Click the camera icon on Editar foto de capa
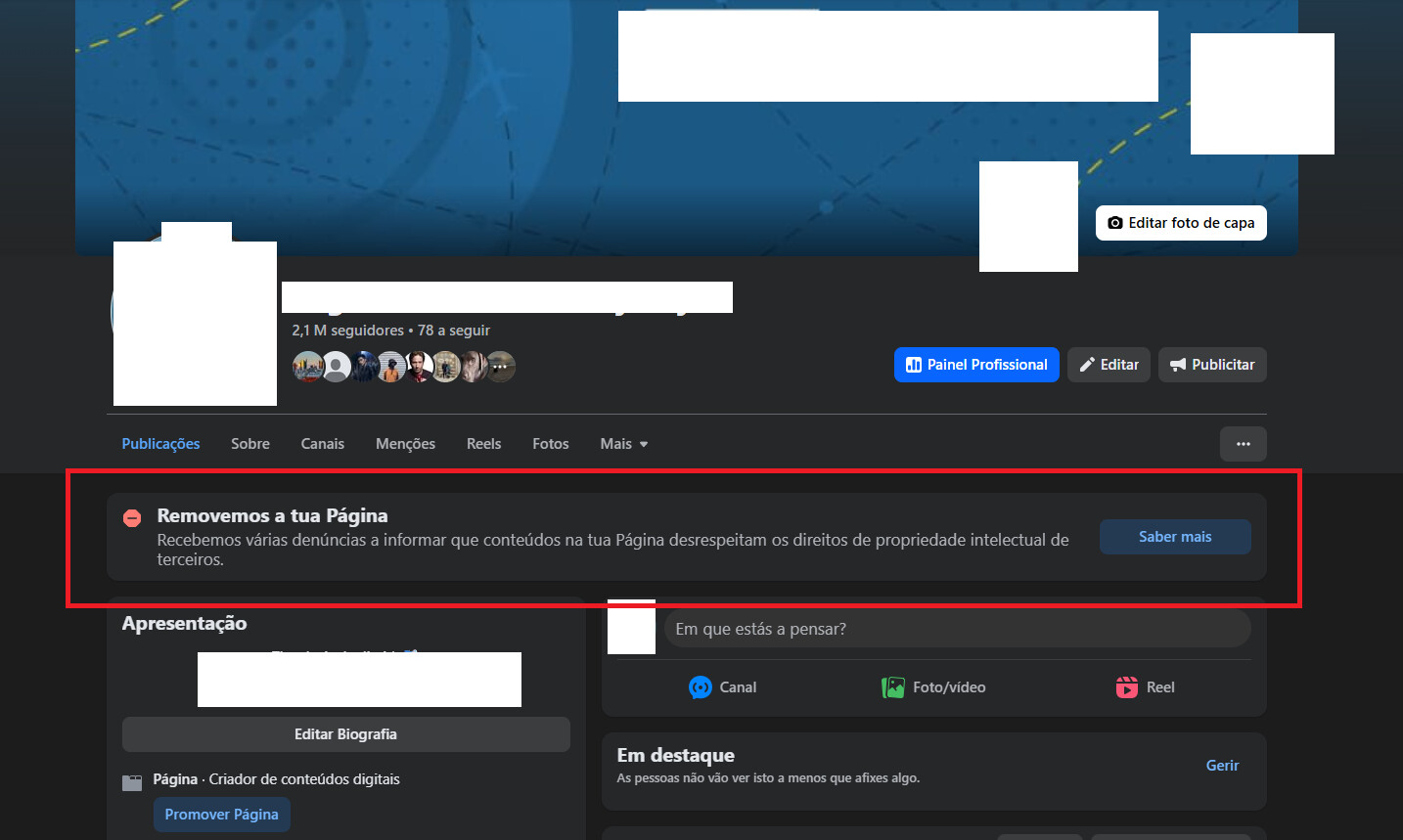Viewport: 1403px width, 840px height. (1114, 223)
